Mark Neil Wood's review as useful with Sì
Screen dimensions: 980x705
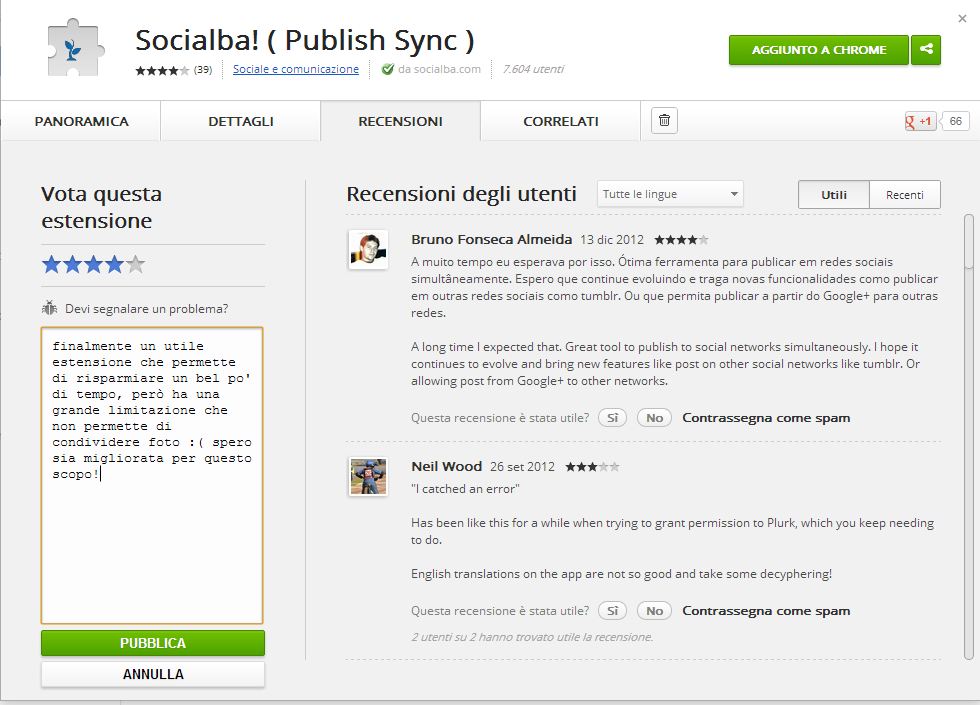pyautogui.click(x=612, y=611)
